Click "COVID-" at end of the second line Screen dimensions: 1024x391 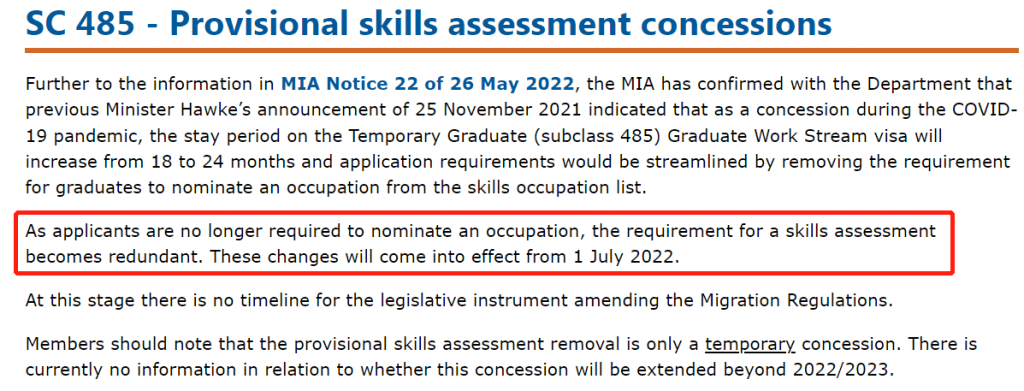tap(985, 108)
